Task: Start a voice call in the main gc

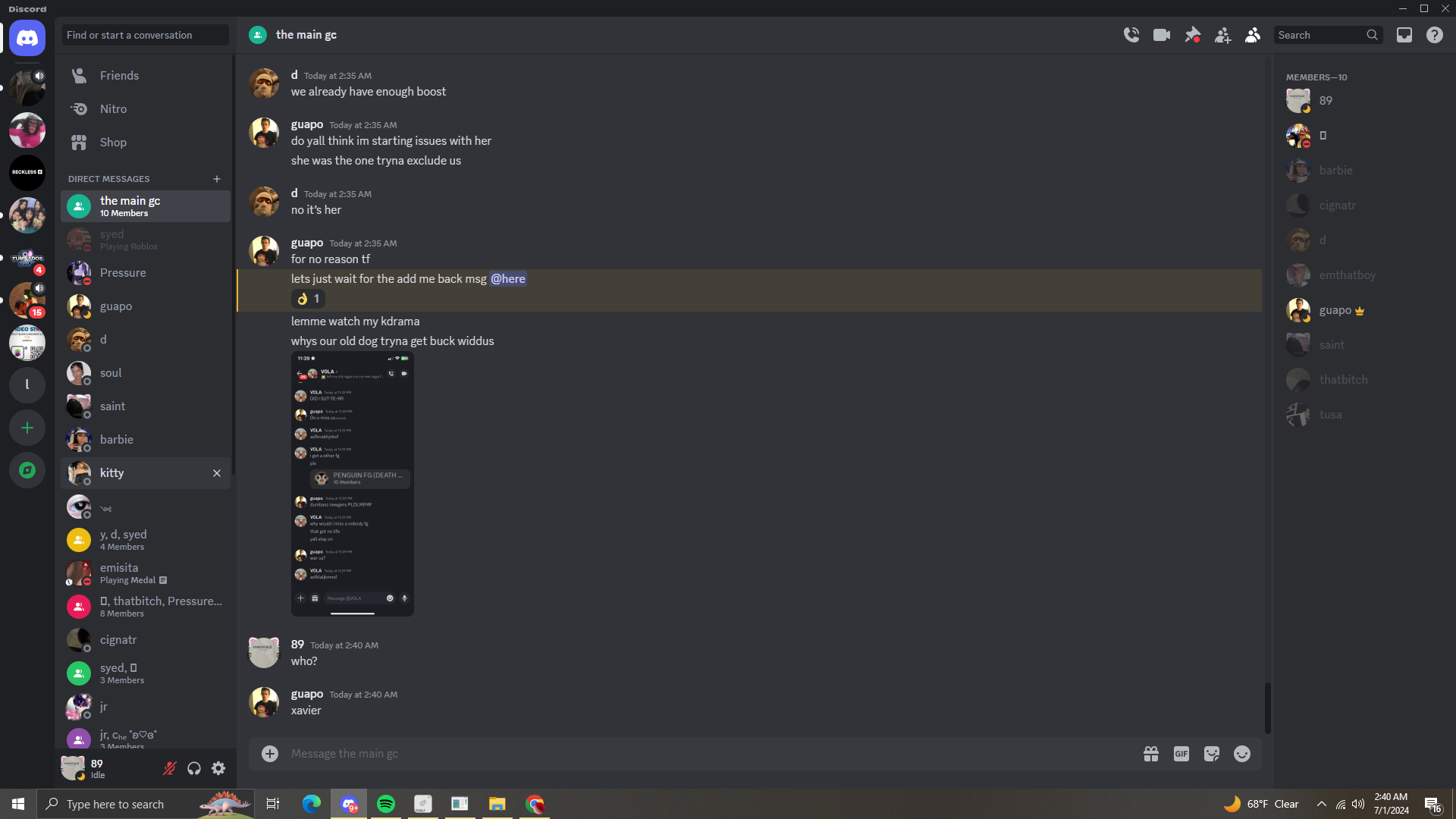Action: [x=1131, y=35]
